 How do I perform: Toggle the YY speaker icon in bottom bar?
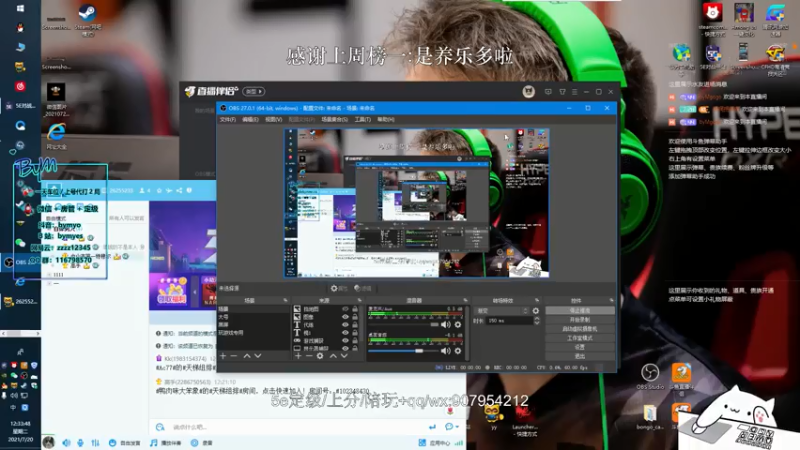tap(66, 443)
